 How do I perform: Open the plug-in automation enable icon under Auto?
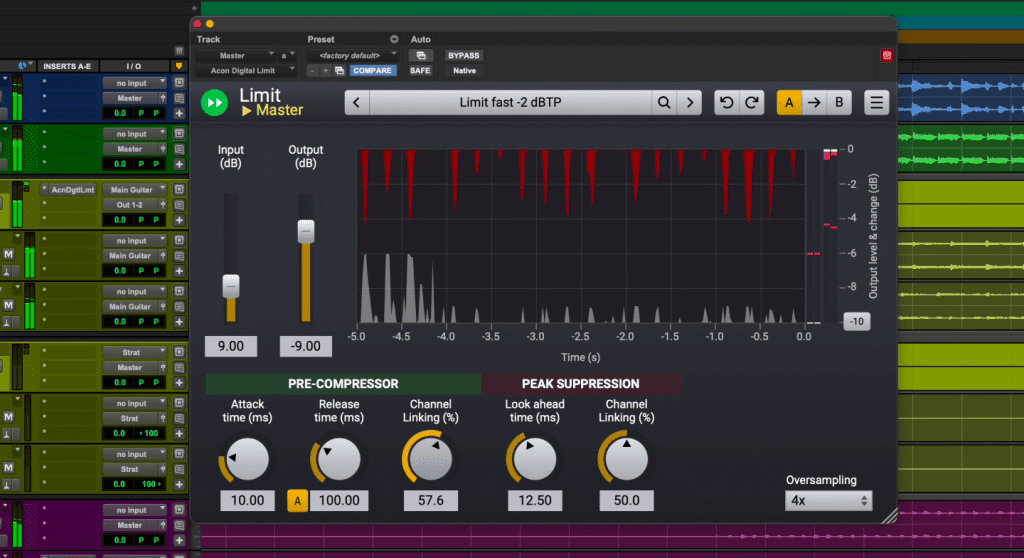click(421, 56)
